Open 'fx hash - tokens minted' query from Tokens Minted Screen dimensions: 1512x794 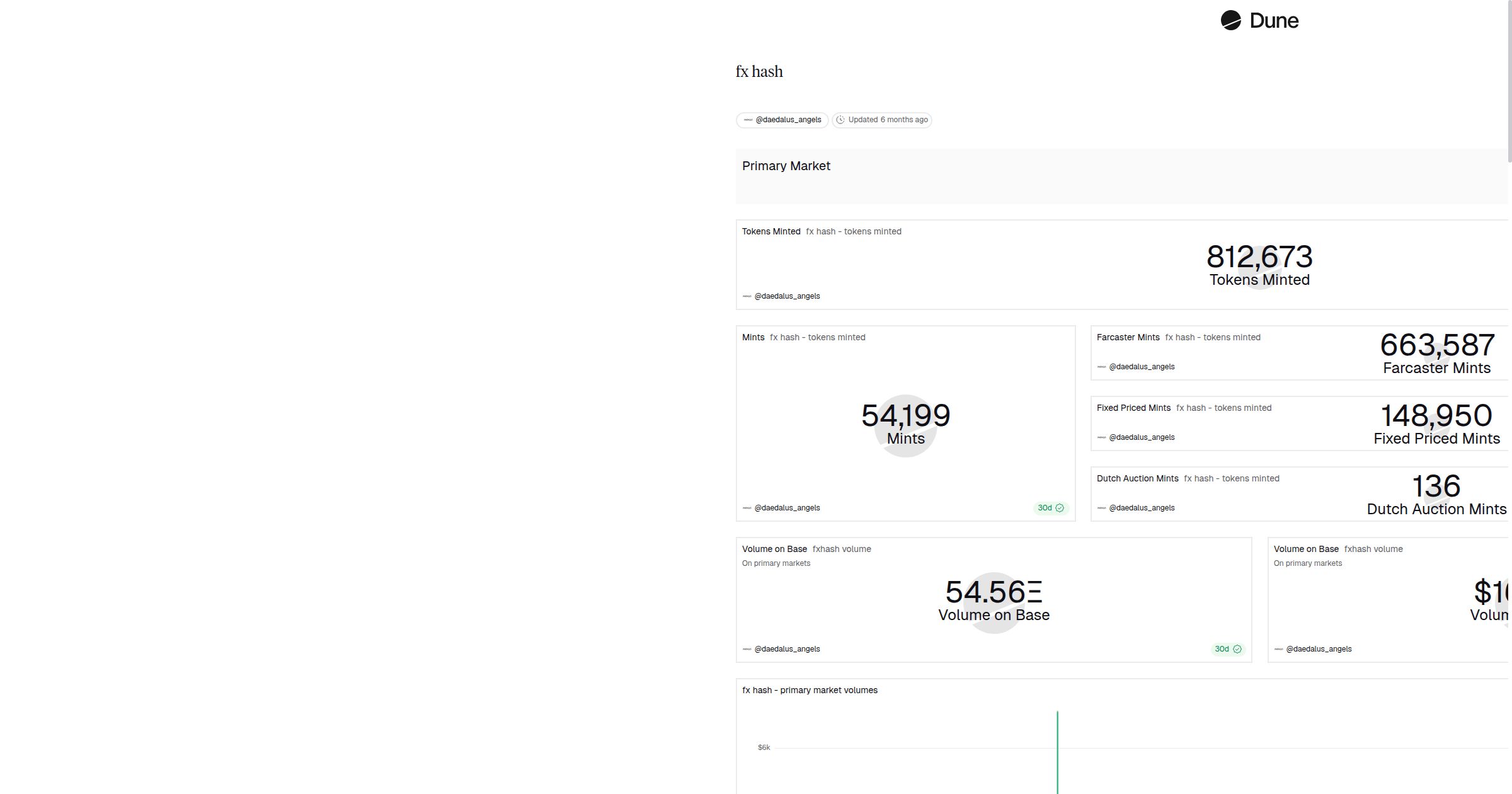coord(853,231)
